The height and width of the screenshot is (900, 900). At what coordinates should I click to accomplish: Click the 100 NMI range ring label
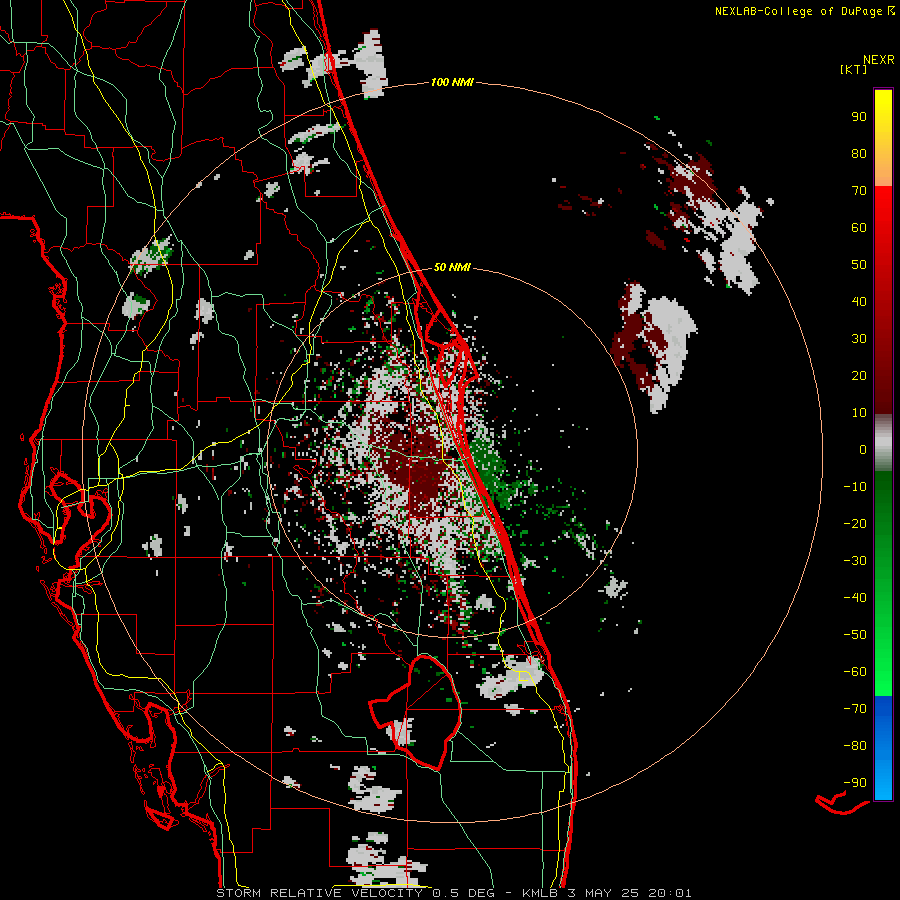[452, 83]
